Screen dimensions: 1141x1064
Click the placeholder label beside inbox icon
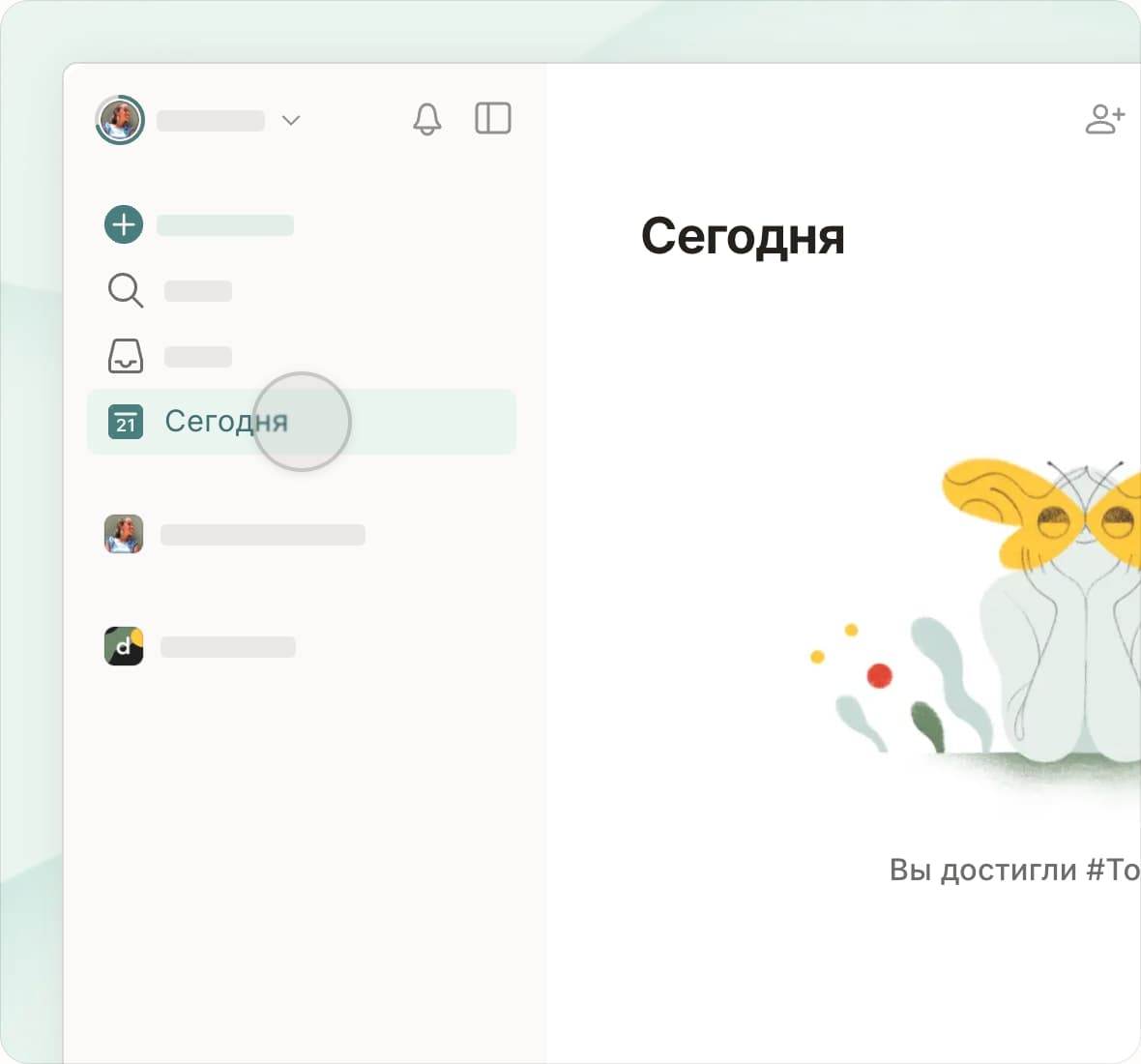click(198, 357)
